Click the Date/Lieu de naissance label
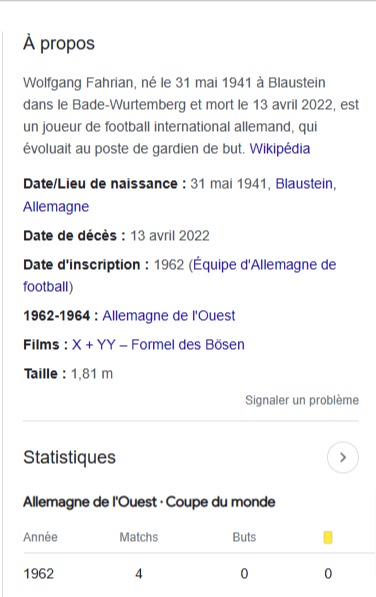The width and height of the screenshot is (376, 597). pos(105,184)
